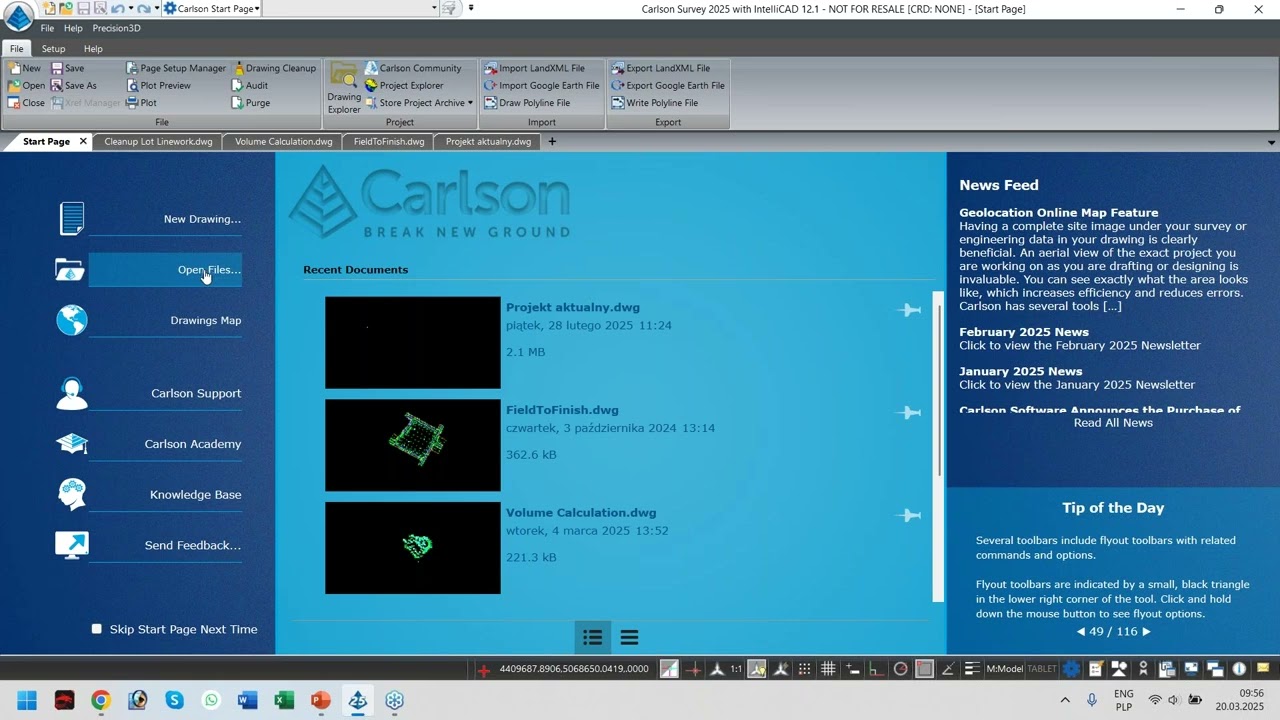Open the Drawing Explorer
This screenshot has width=1280, height=720.
pos(344,88)
